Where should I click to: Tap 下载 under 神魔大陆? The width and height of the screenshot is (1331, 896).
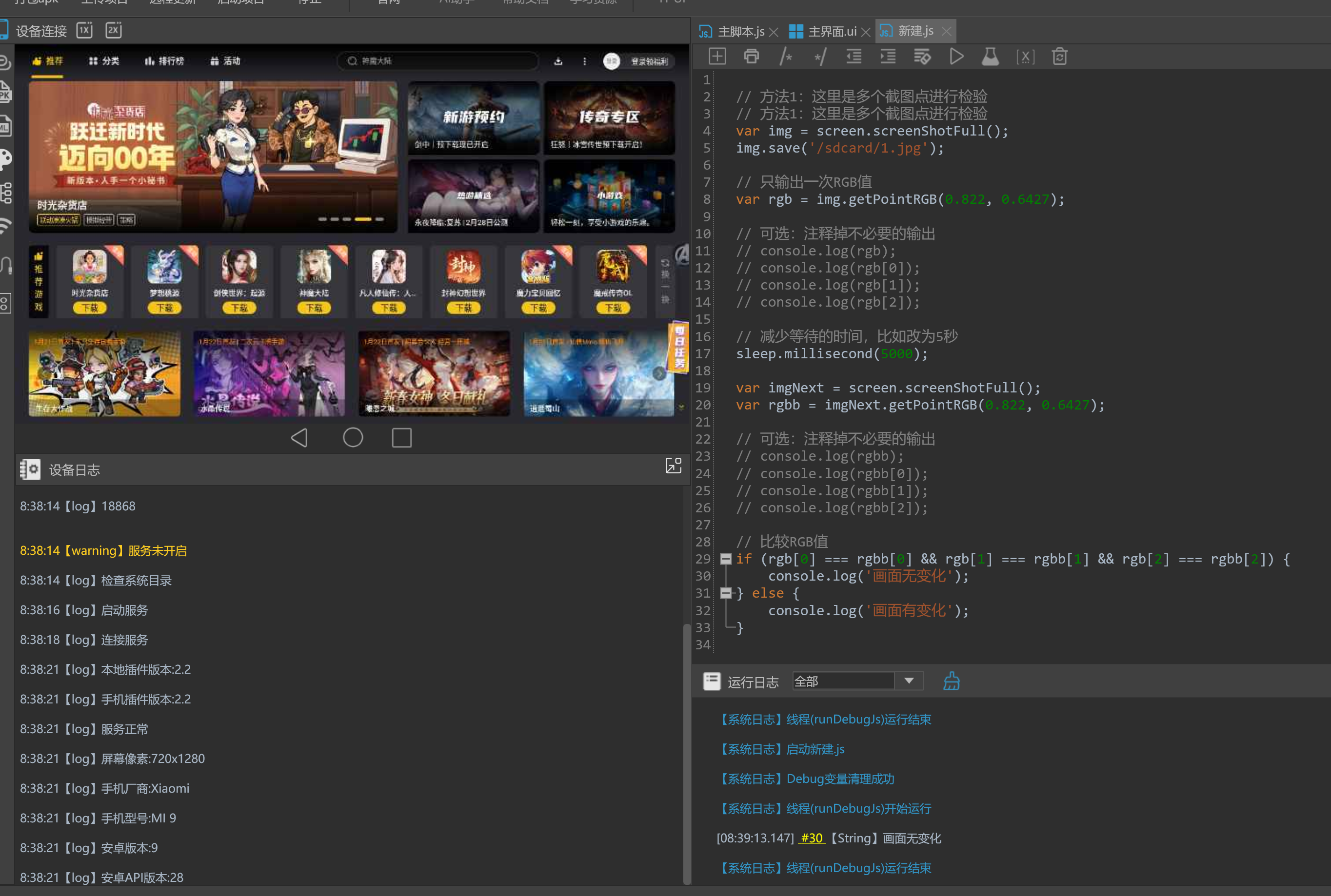pyautogui.click(x=314, y=308)
